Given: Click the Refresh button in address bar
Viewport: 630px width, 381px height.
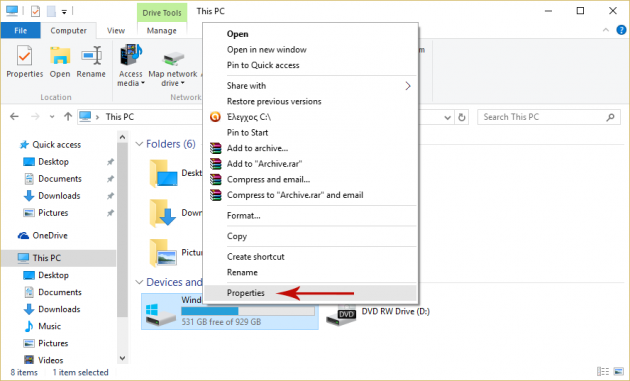Looking at the screenshot, I should click(x=462, y=117).
